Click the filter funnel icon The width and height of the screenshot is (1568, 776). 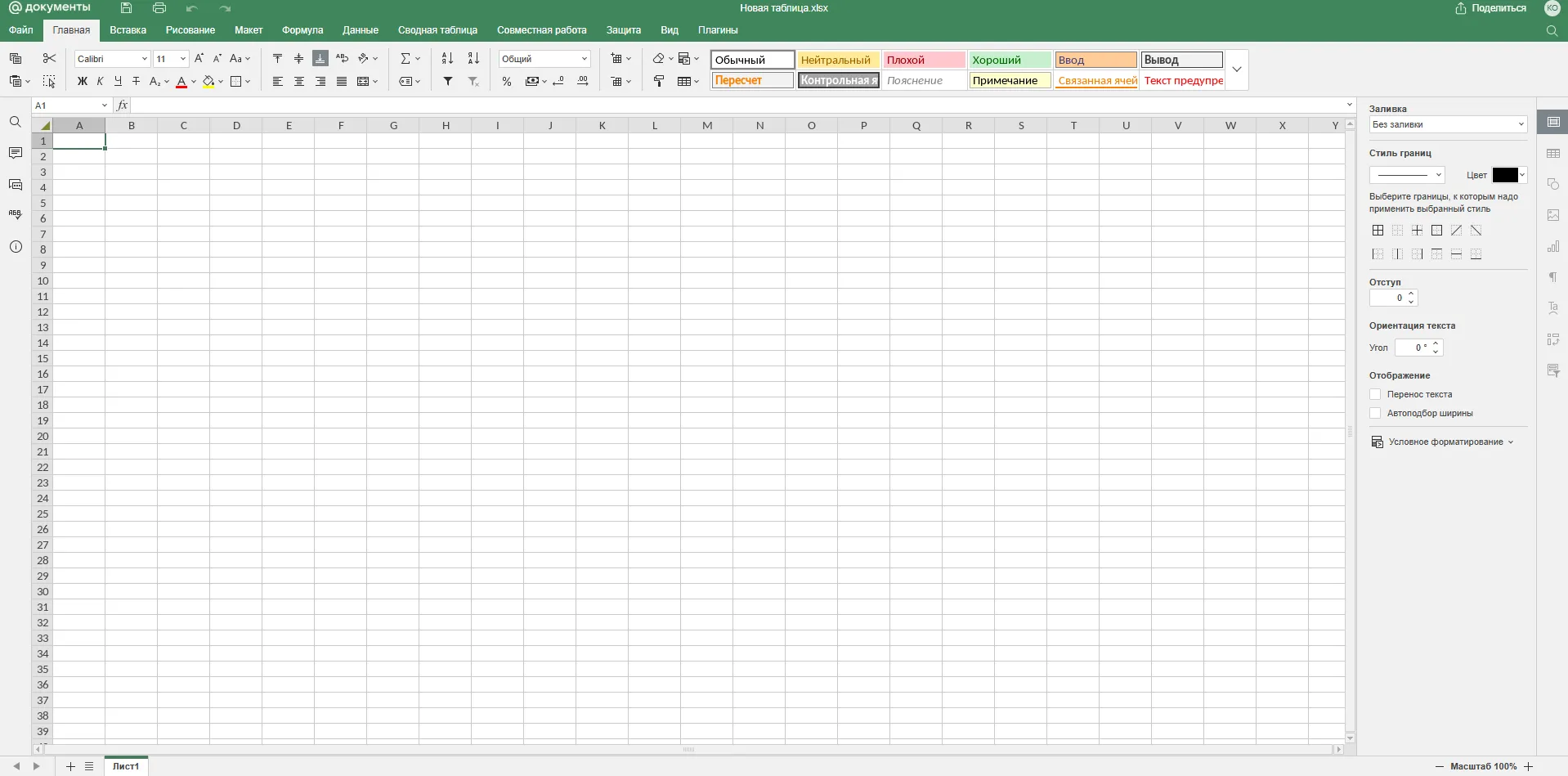pyautogui.click(x=448, y=81)
